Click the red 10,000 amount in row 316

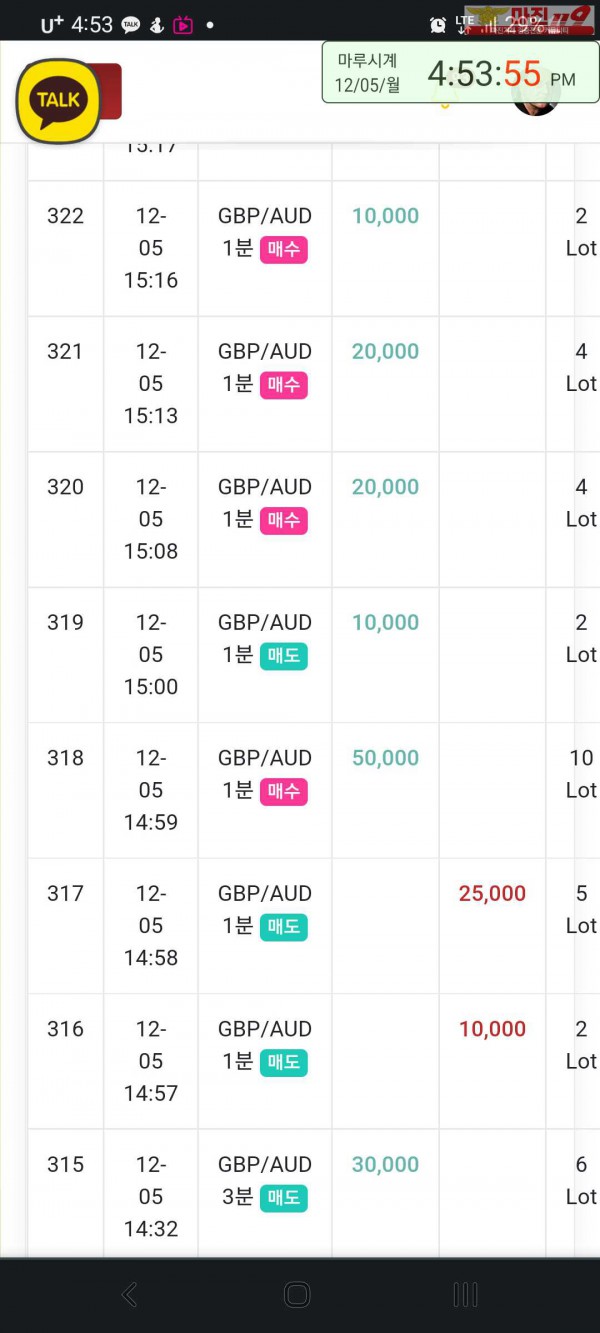[492, 1029]
